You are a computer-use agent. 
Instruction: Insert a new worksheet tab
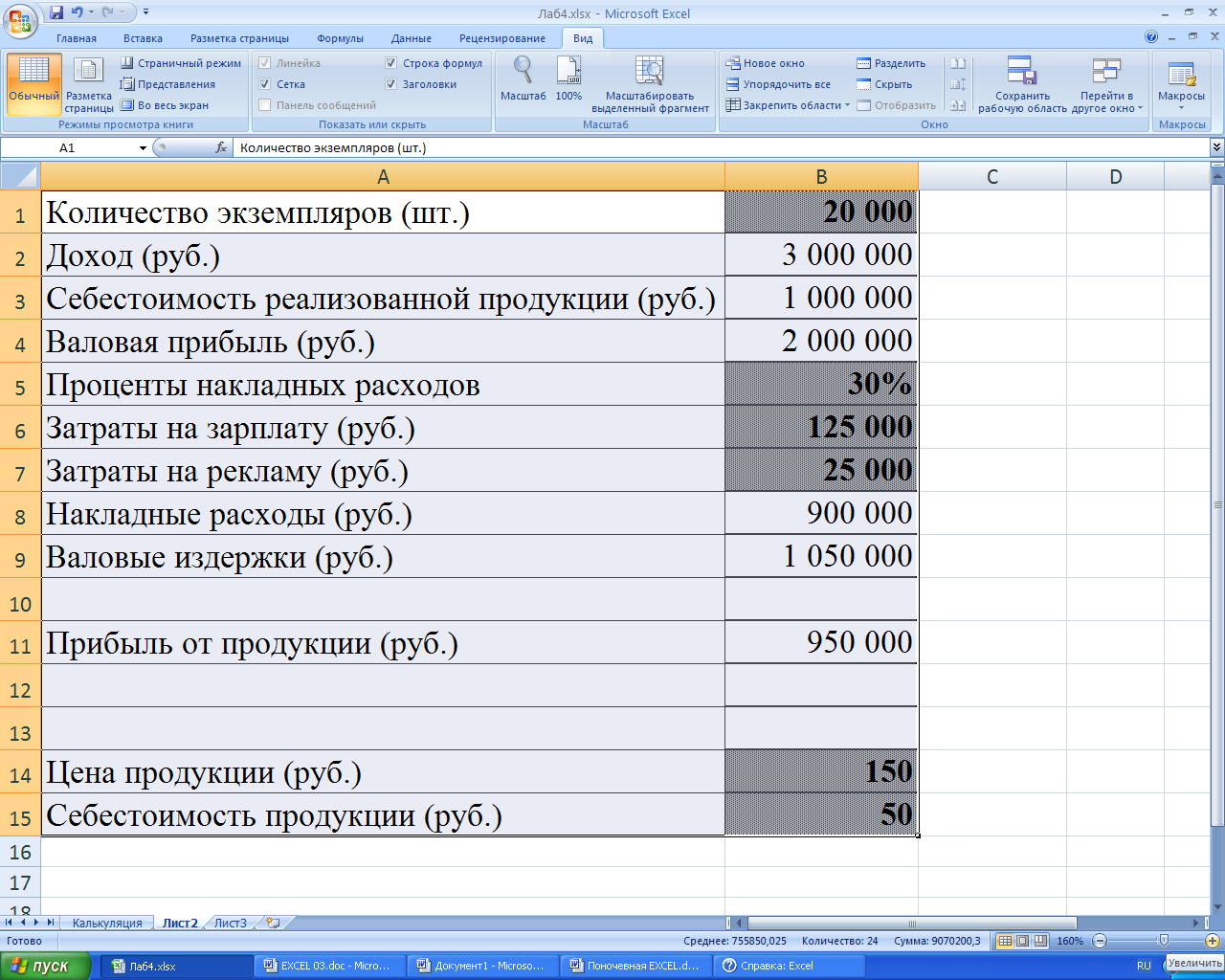pos(274,924)
